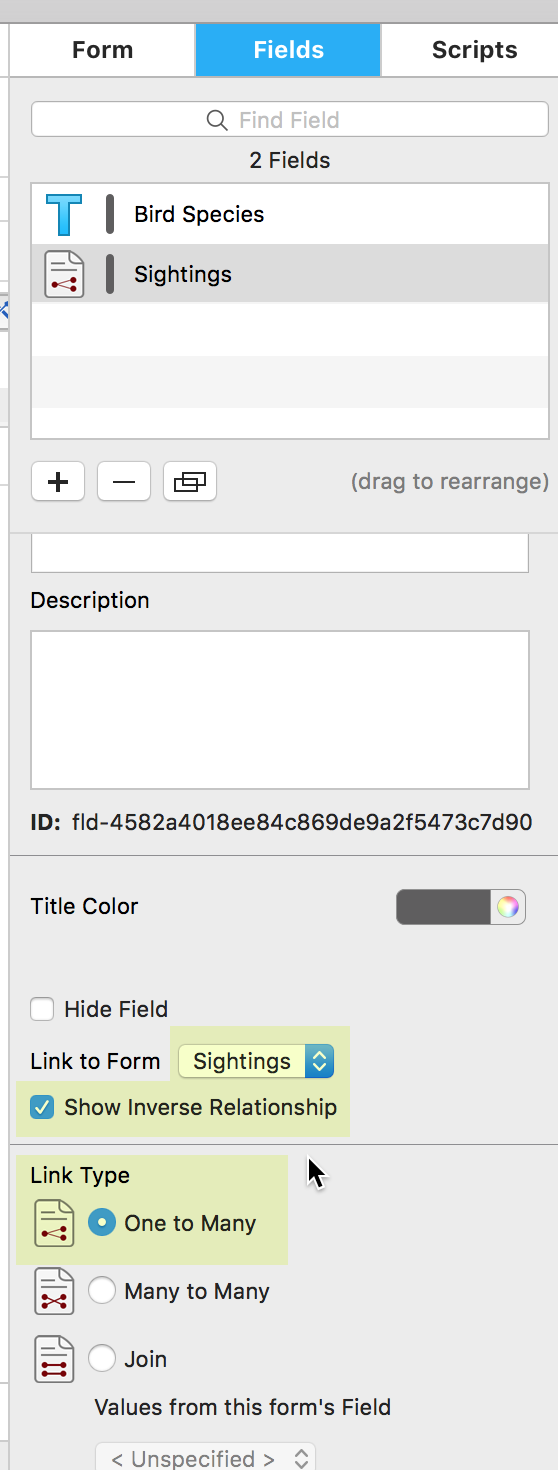Remove selected field with minus button
558x1470 pixels.
(124, 481)
